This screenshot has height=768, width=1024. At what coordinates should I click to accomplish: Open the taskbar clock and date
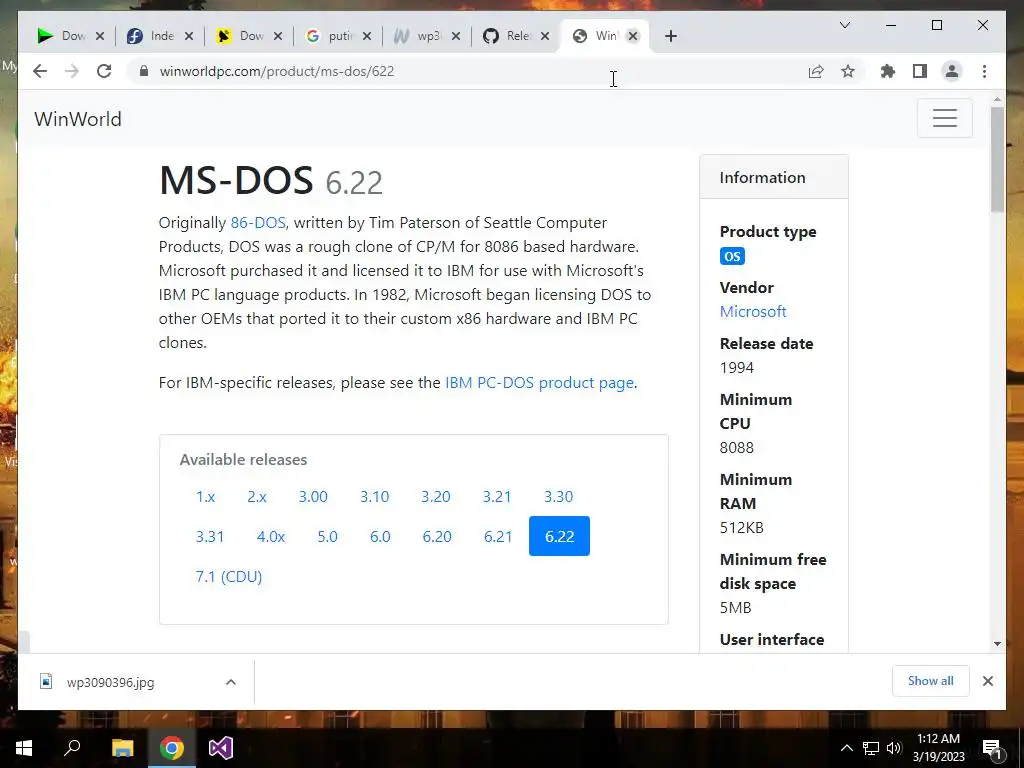click(x=938, y=748)
